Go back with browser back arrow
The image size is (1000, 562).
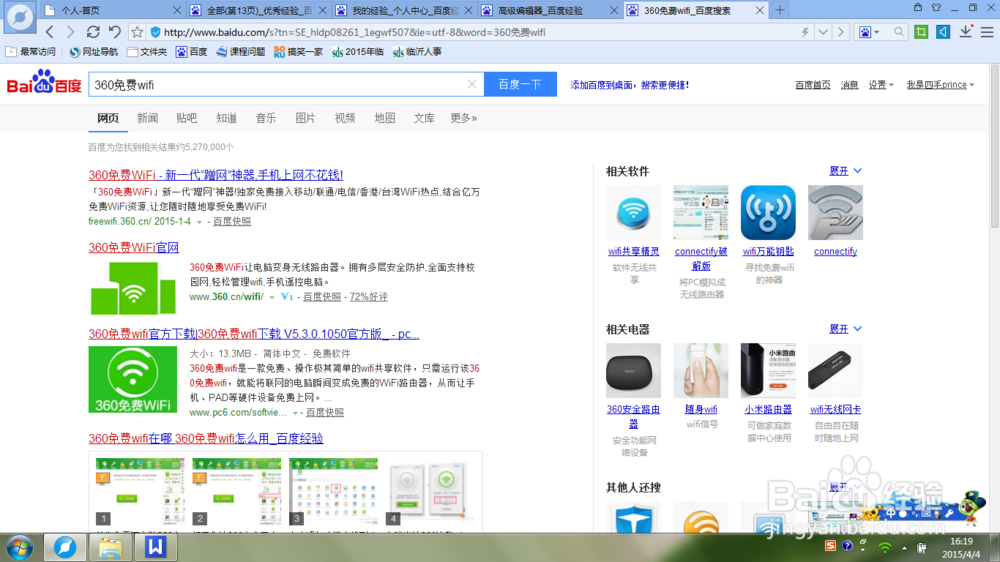(x=50, y=32)
